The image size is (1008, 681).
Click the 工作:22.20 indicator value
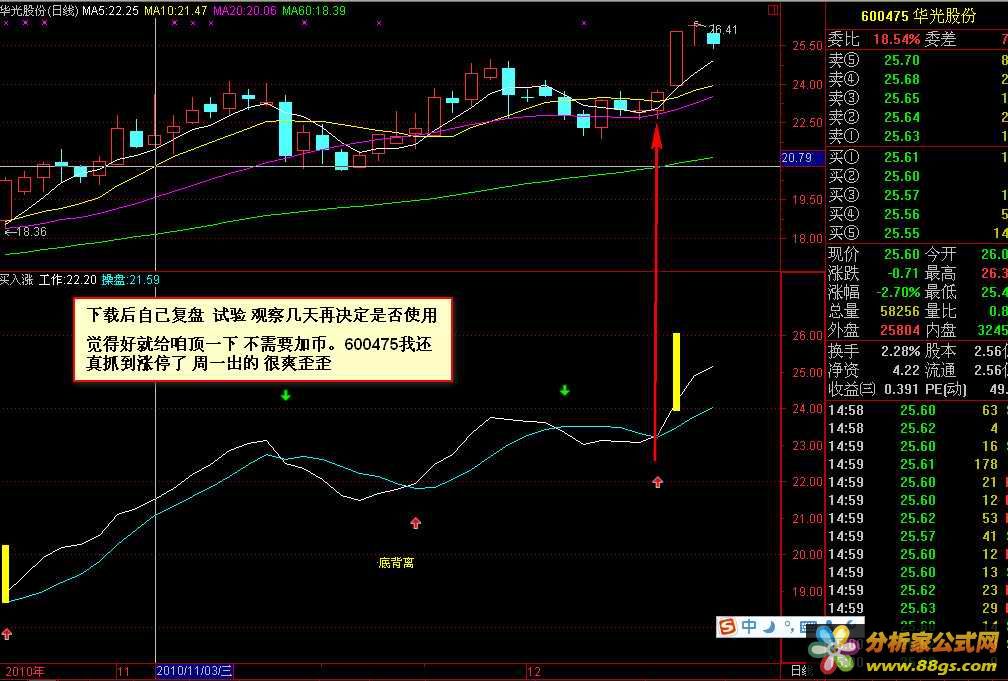point(68,280)
